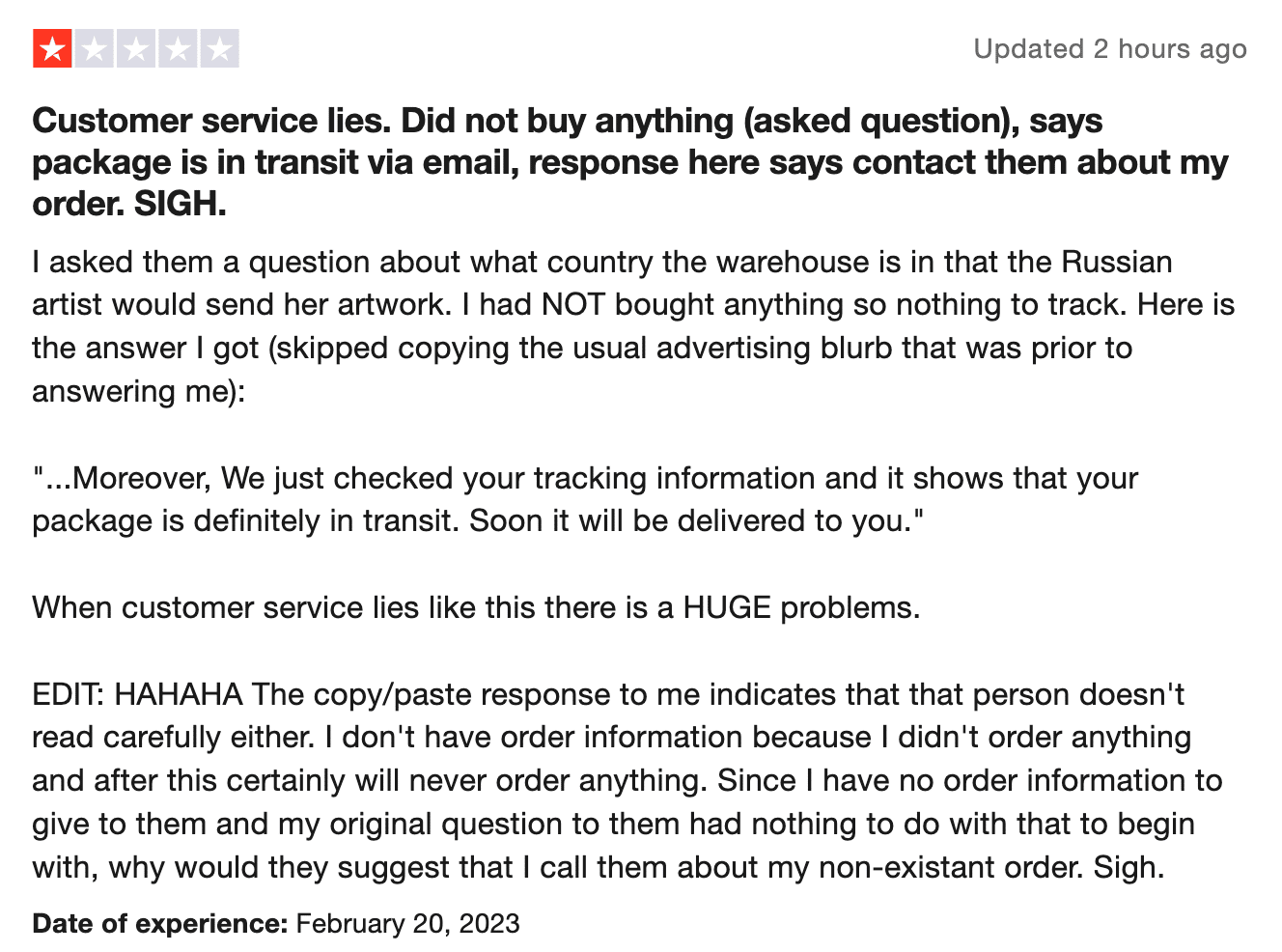Click 'EDIT: HAHAHA' at paragraph start

137,694
